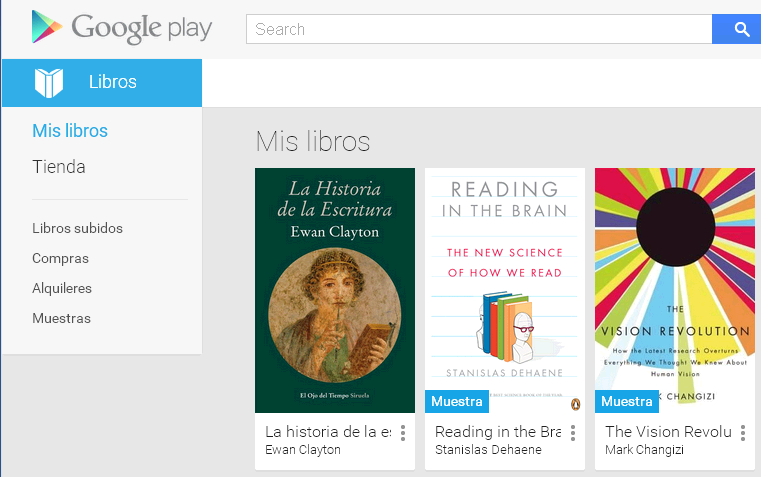The image size is (761, 477).
Task: Select Mis libros in the sidebar
Action: pos(70,131)
